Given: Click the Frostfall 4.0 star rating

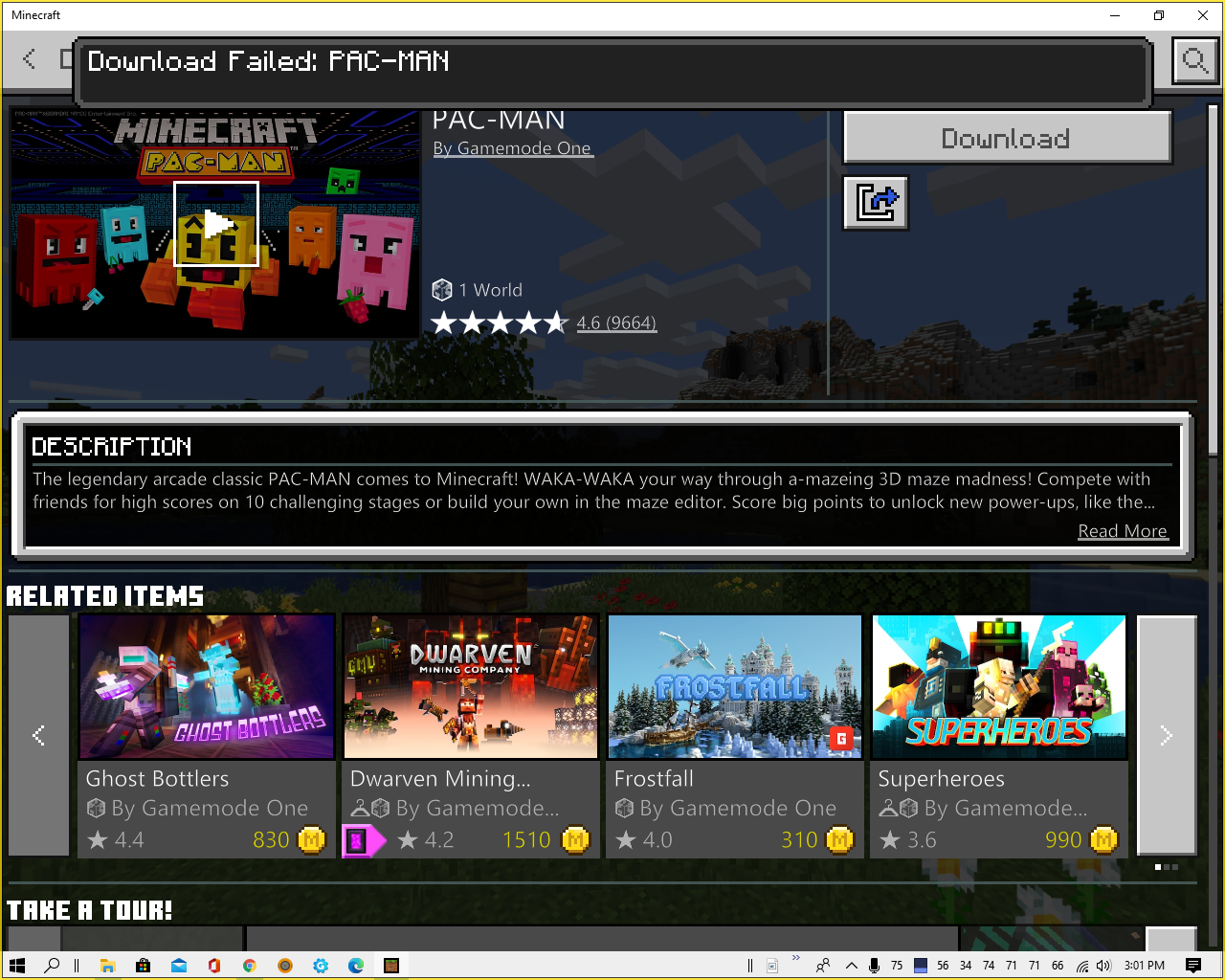Looking at the screenshot, I should [x=644, y=840].
